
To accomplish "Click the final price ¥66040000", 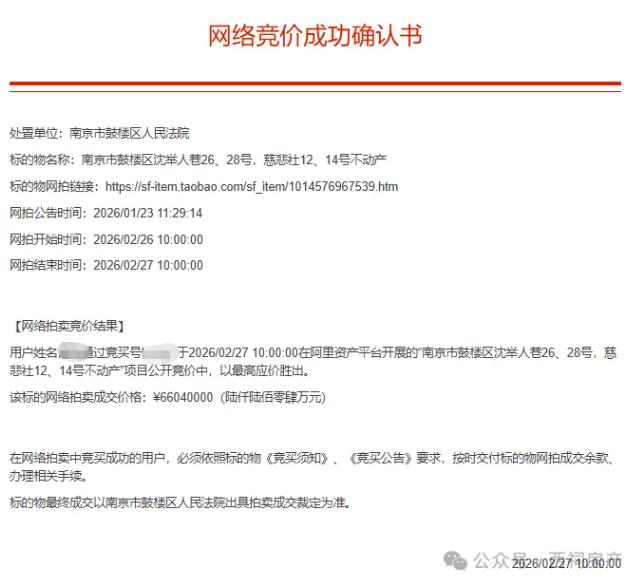I will pos(183,397).
